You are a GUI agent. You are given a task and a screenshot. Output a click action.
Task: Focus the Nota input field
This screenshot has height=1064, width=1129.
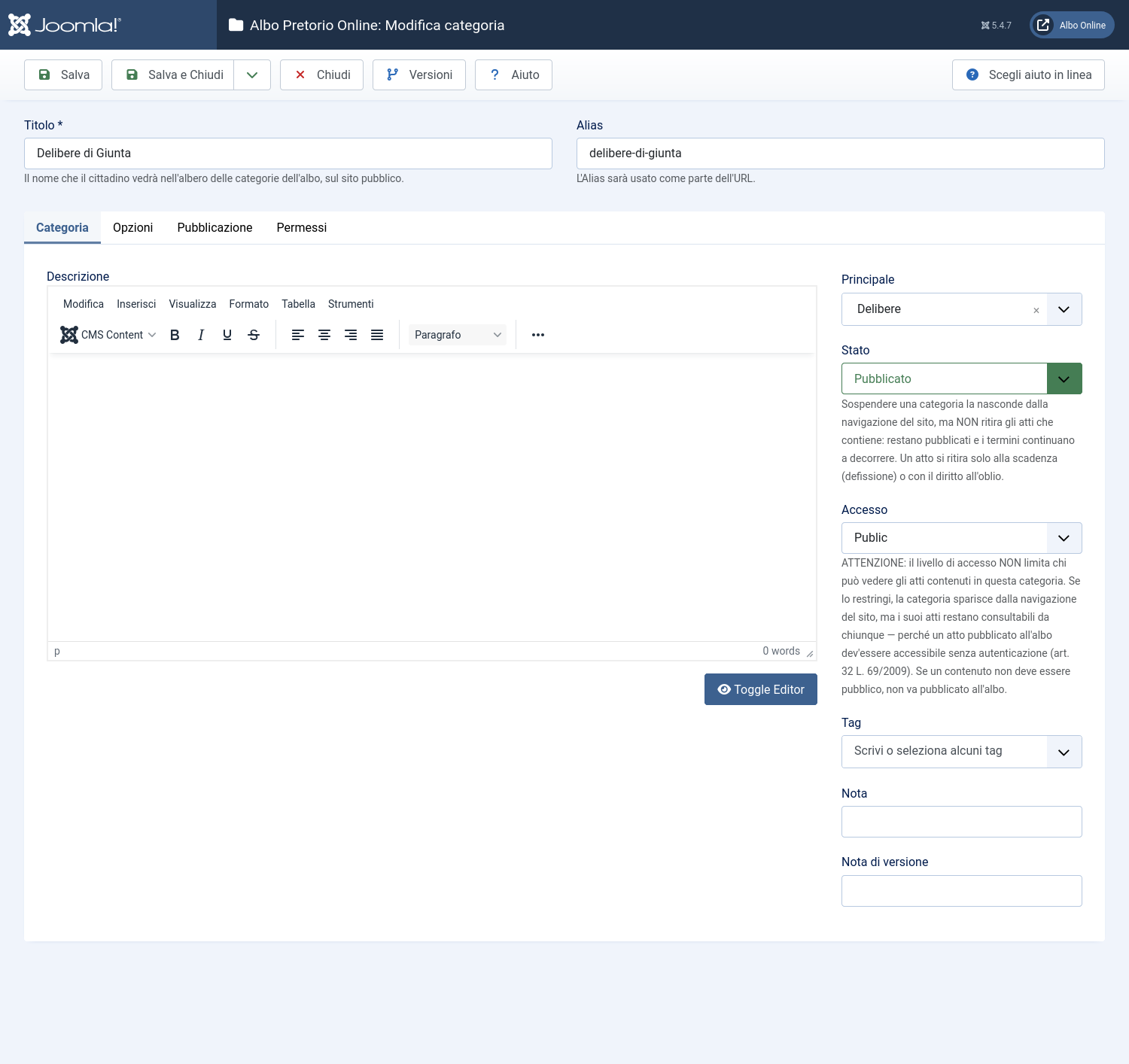[962, 822]
